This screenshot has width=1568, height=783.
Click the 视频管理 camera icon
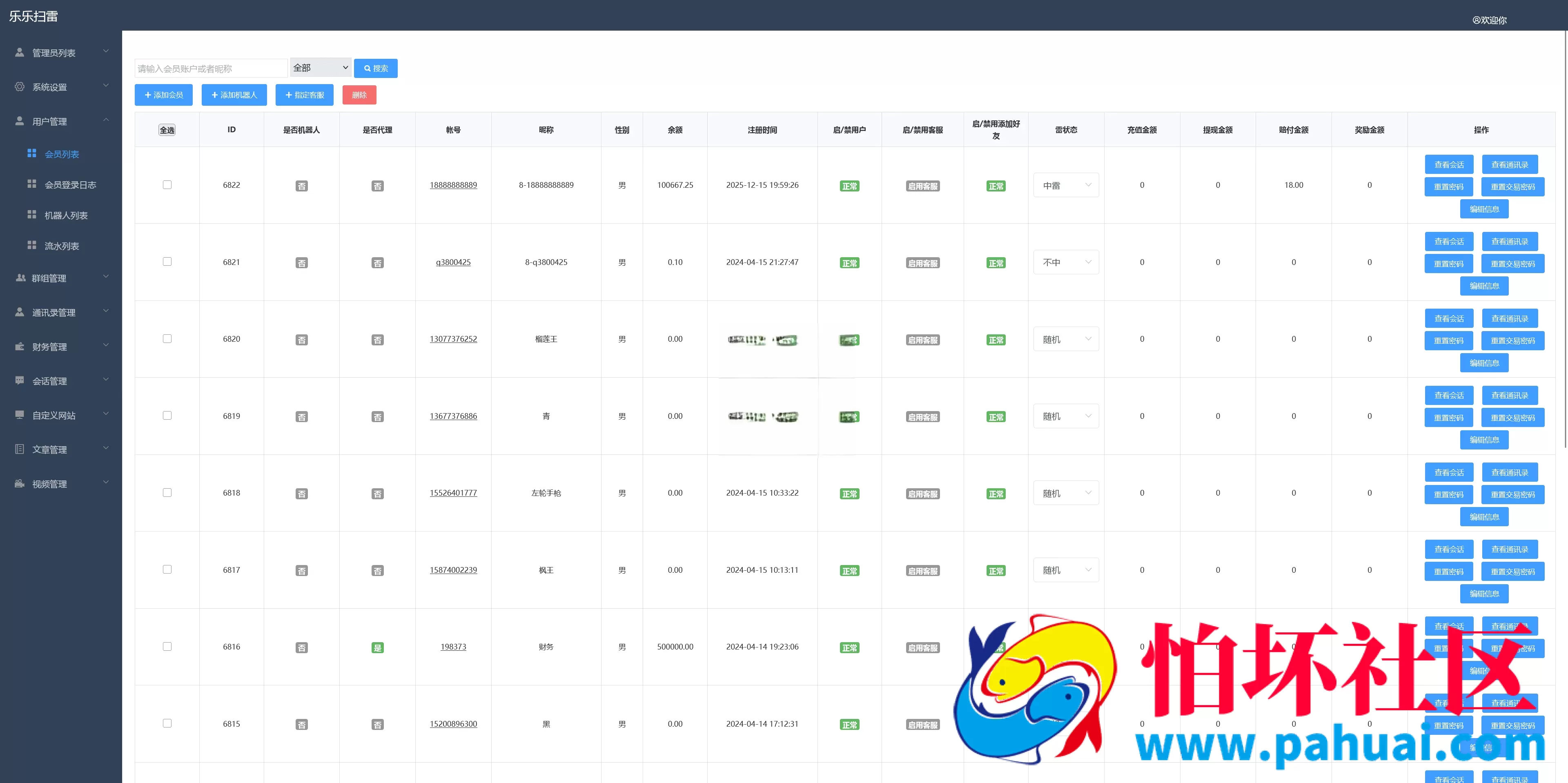(x=20, y=484)
